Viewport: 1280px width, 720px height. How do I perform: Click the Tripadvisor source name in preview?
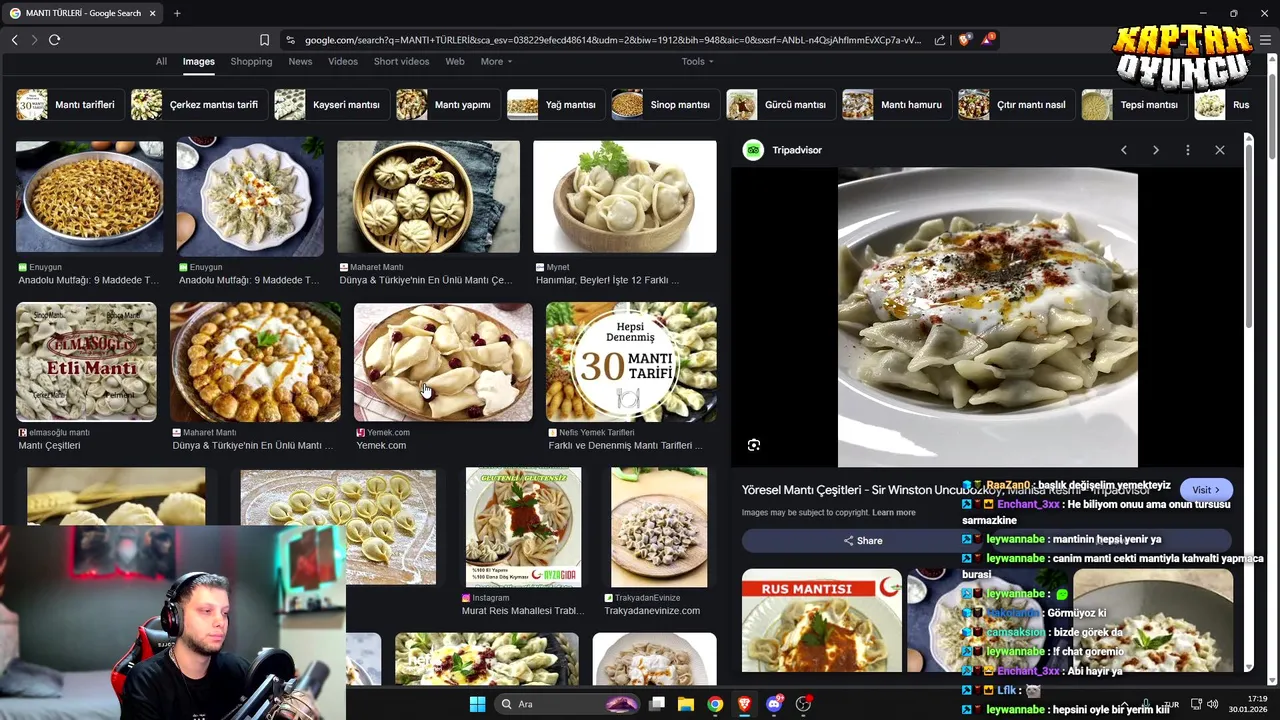[x=797, y=150]
